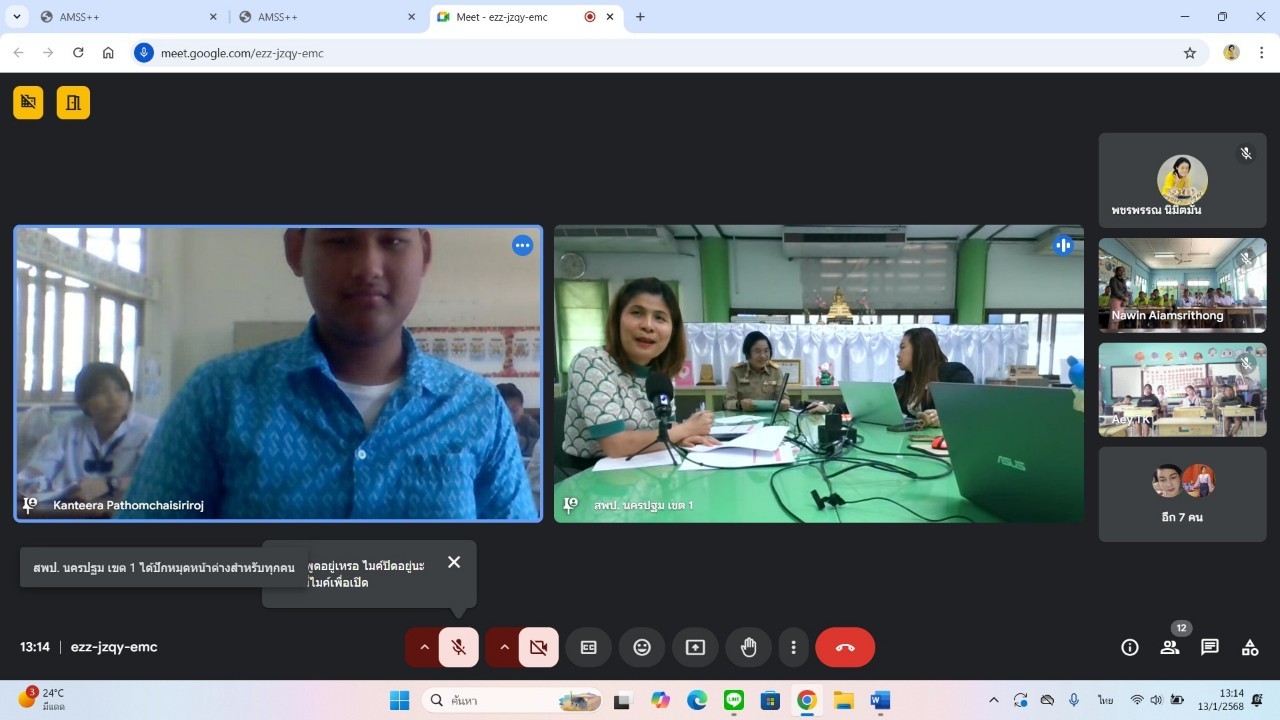Open LINE app from taskbar

[x=734, y=700]
